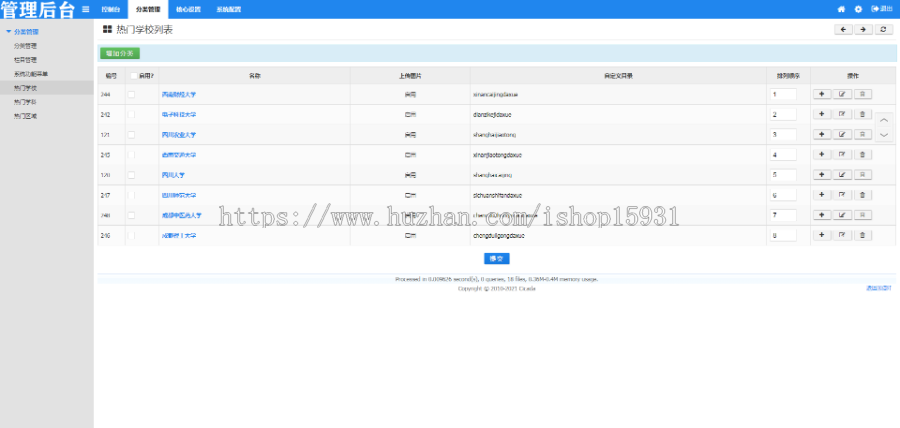Click the scroll-down chevron at right edge
The image size is (900, 428).
pos(884,135)
